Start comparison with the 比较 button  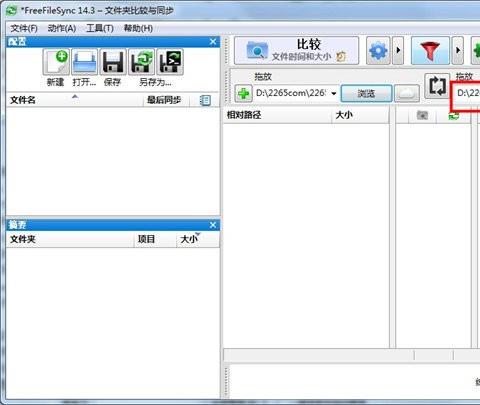[x=297, y=51]
